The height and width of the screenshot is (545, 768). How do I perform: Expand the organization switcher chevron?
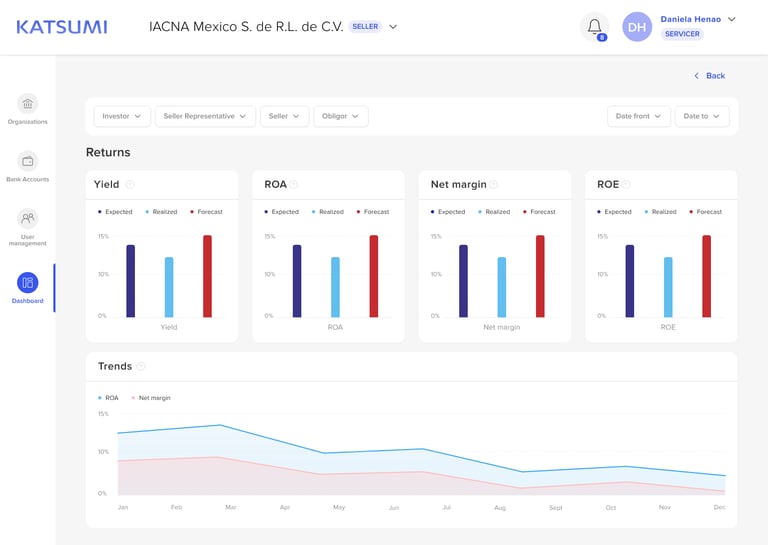click(x=393, y=27)
